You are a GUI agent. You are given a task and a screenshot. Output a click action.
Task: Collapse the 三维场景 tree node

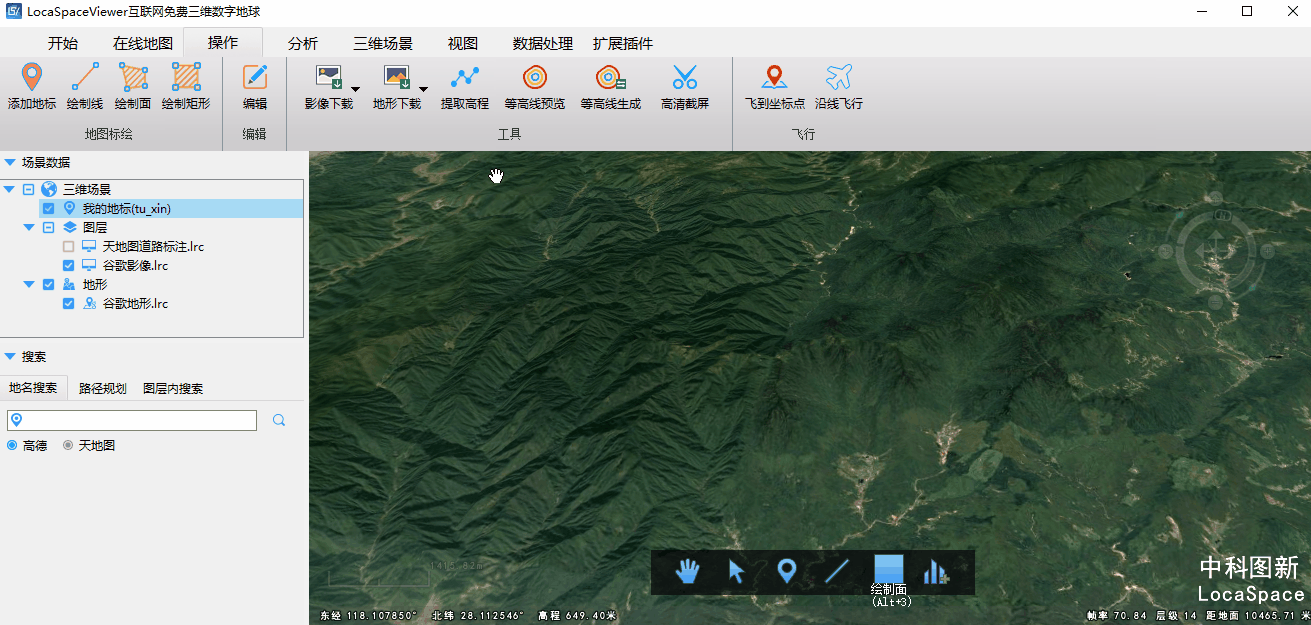(x=9, y=189)
